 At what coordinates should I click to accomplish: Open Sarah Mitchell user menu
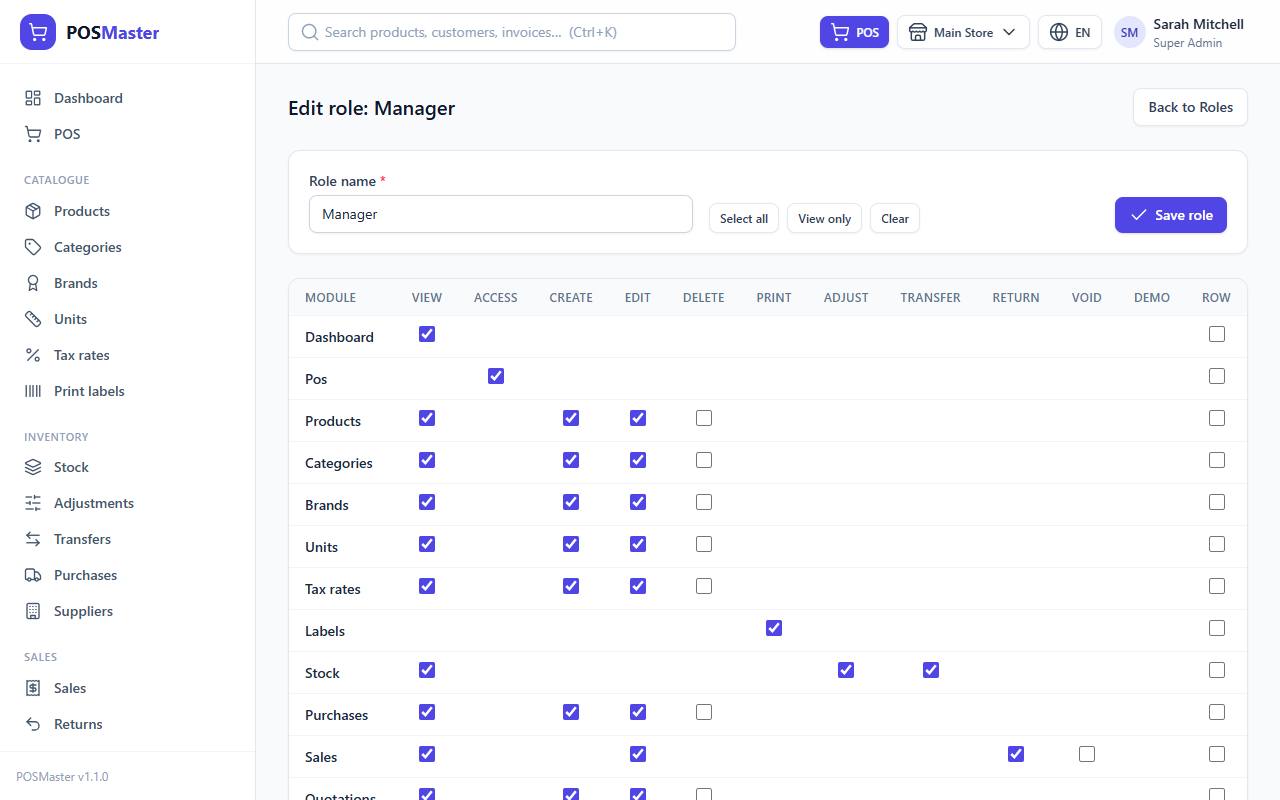[1179, 32]
